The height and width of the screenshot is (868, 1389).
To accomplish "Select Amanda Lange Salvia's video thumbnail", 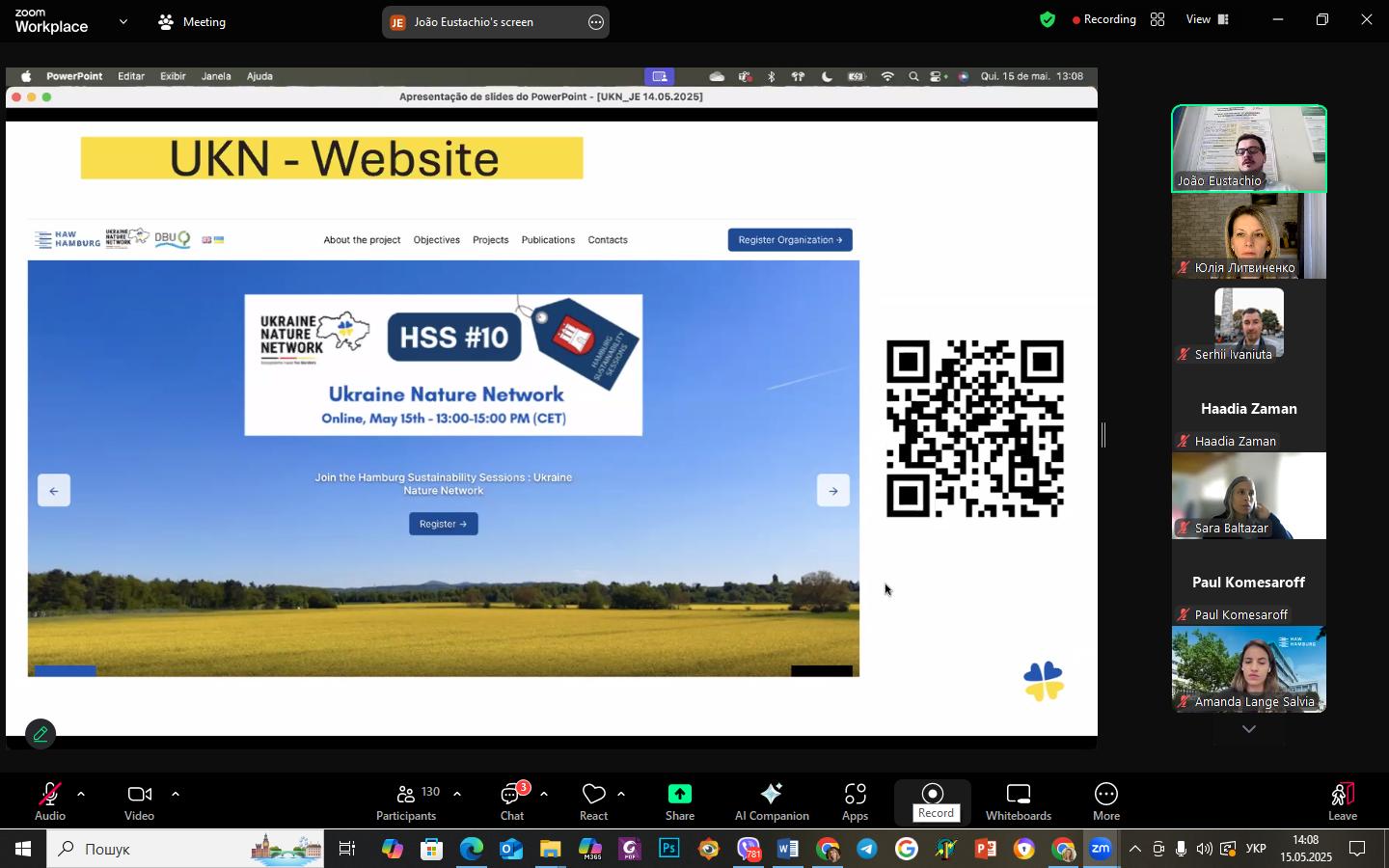I will (x=1249, y=669).
